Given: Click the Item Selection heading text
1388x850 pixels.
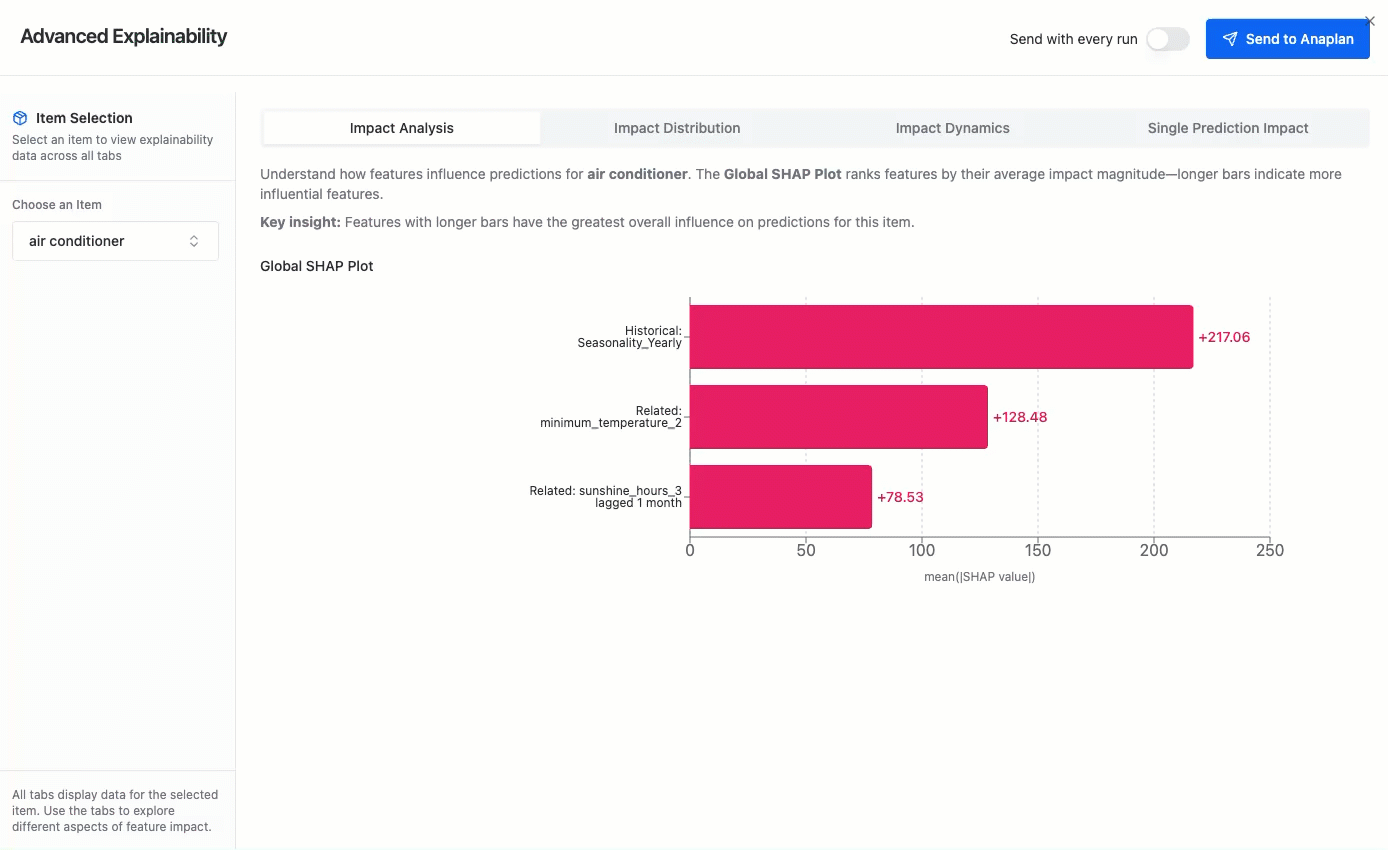Looking at the screenshot, I should coord(84,118).
